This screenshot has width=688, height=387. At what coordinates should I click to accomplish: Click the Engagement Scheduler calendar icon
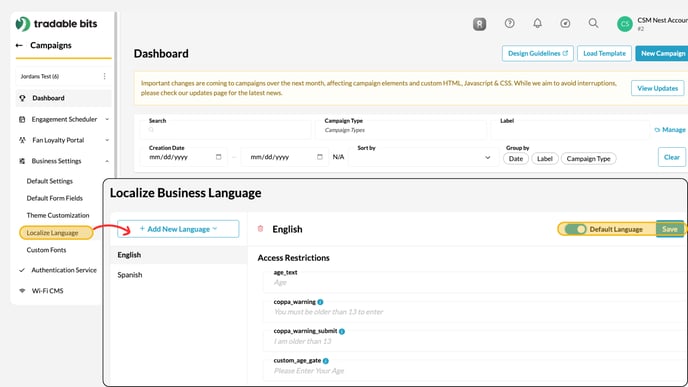click(22, 119)
